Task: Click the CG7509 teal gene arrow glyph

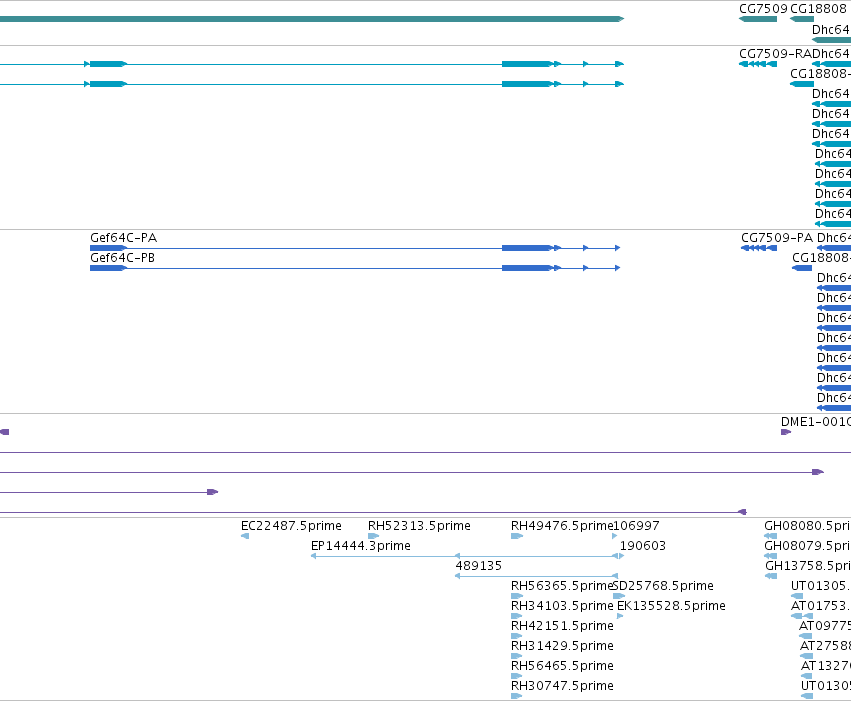Action: click(758, 19)
